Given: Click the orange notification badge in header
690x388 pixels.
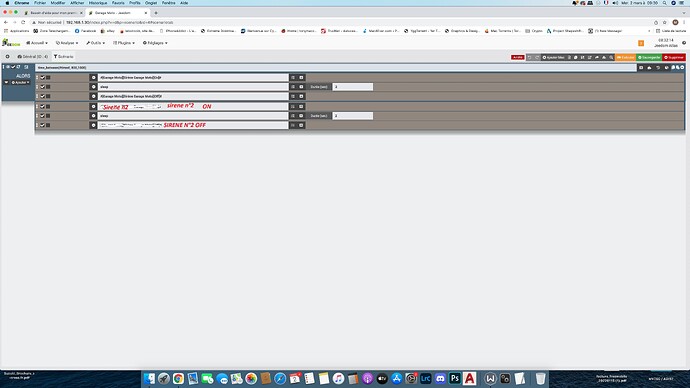Looking at the screenshot, I should tap(641, 43).
